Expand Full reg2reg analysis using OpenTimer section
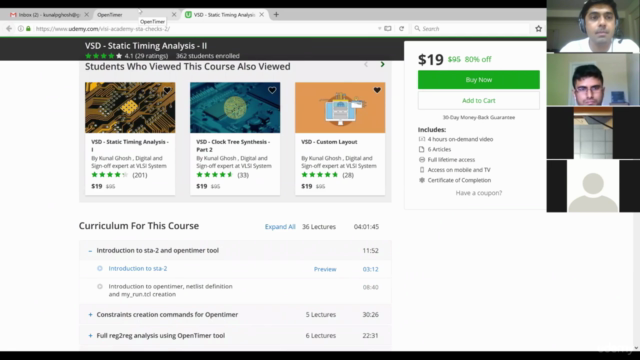The width and height of the screenshot is (640, 360). pyautogui.click(x=90, y=336)
